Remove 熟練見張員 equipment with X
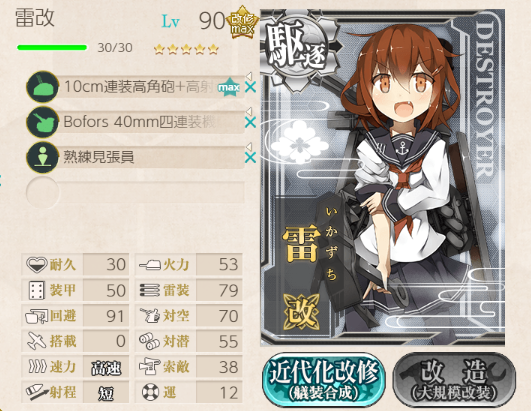This screenshot has height=411, width=531. [250, 158]
